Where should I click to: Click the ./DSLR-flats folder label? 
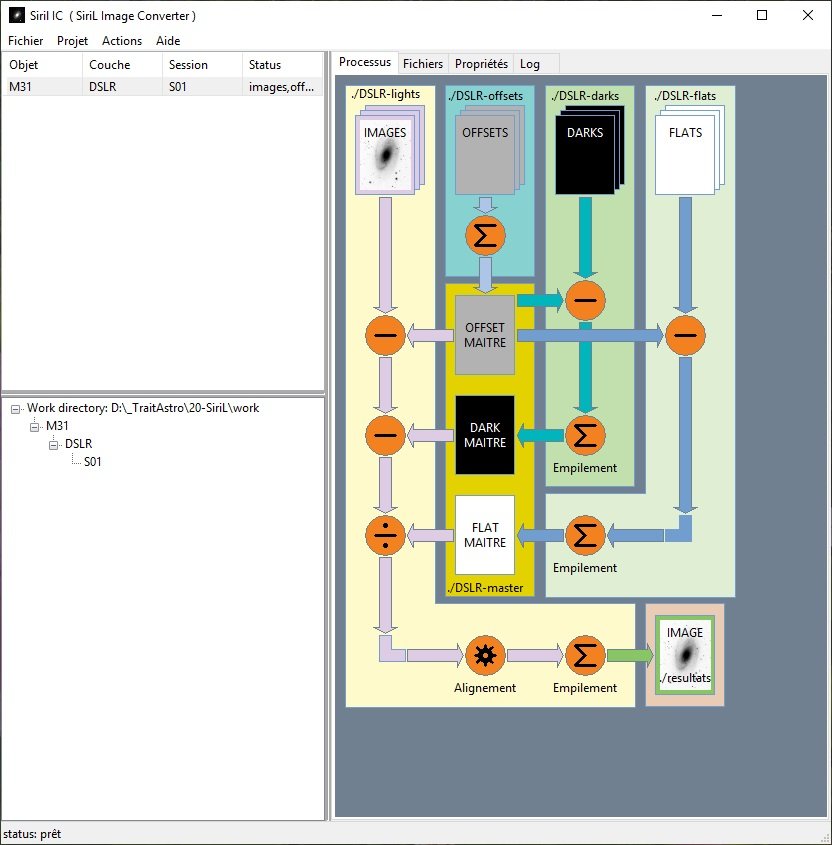pyautogui.click(x=685, y=96)
